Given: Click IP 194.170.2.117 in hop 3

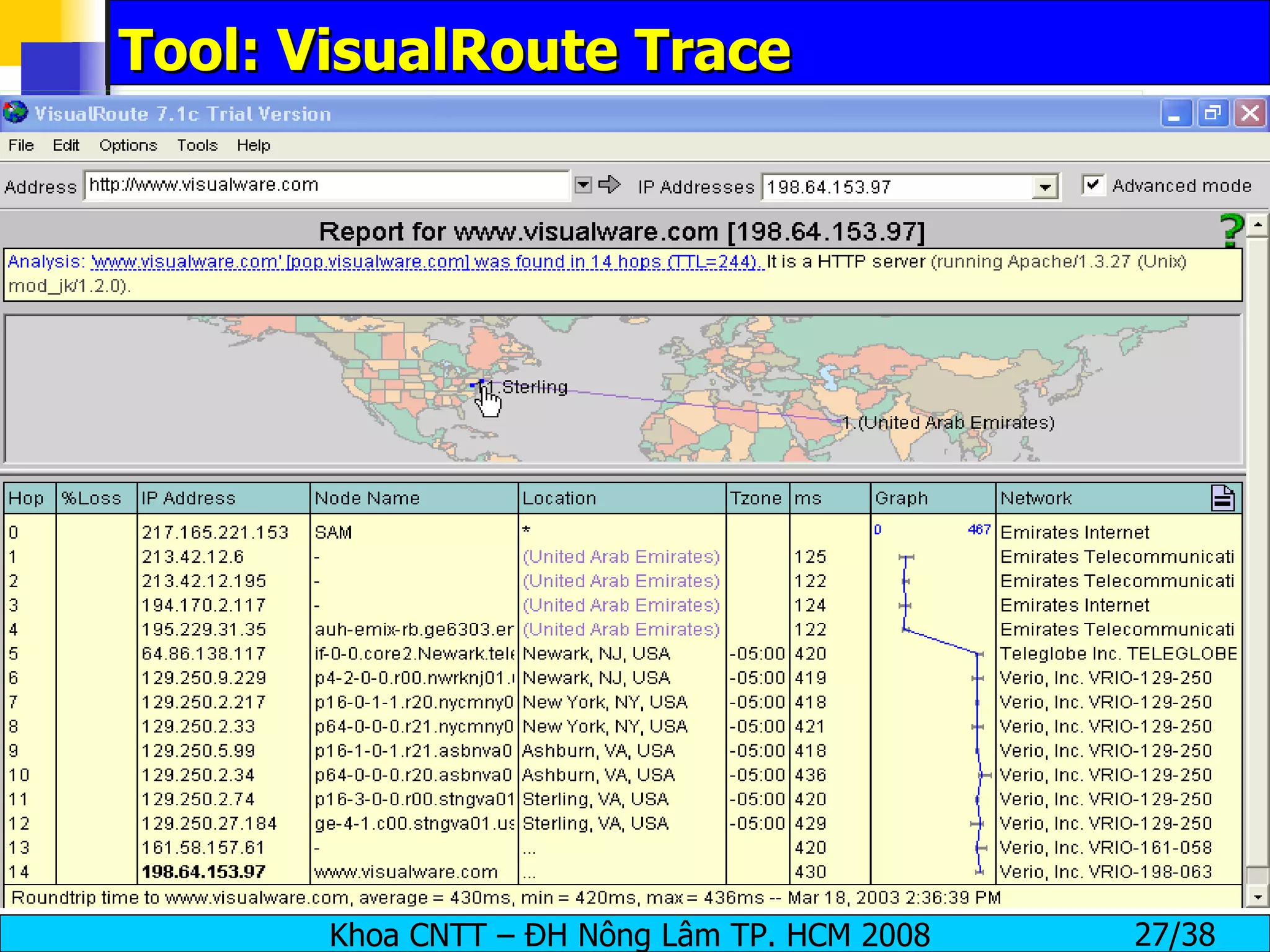Looking at the screenshot, I should pyautogui.click(x=204, y=605).
